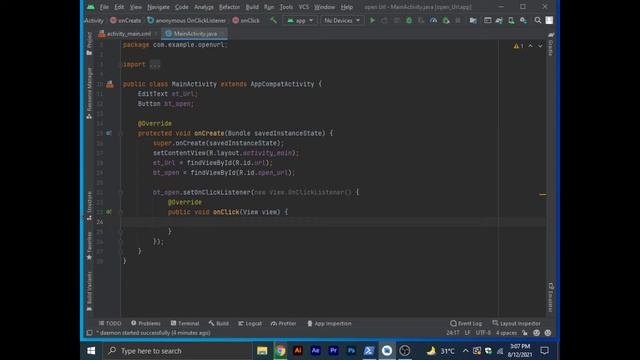Viewport: 640px width, 360px height.
Task: Open the Favorites sidebar panel
Action: click(89, 245)
